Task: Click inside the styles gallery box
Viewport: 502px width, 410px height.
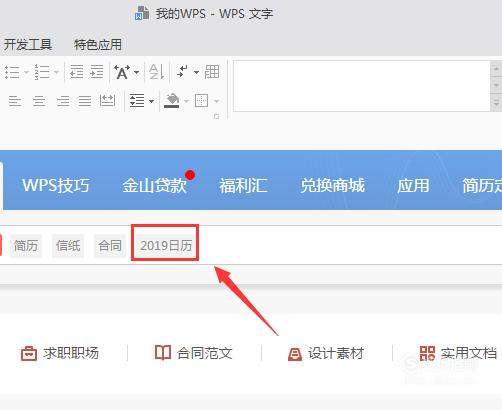Action: coord(361,86)
